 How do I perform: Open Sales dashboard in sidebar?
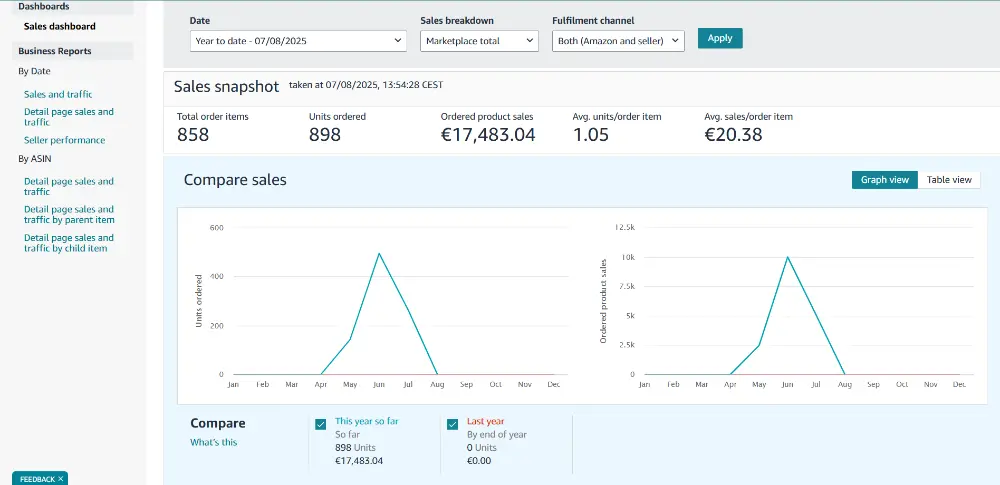(60, 26)
